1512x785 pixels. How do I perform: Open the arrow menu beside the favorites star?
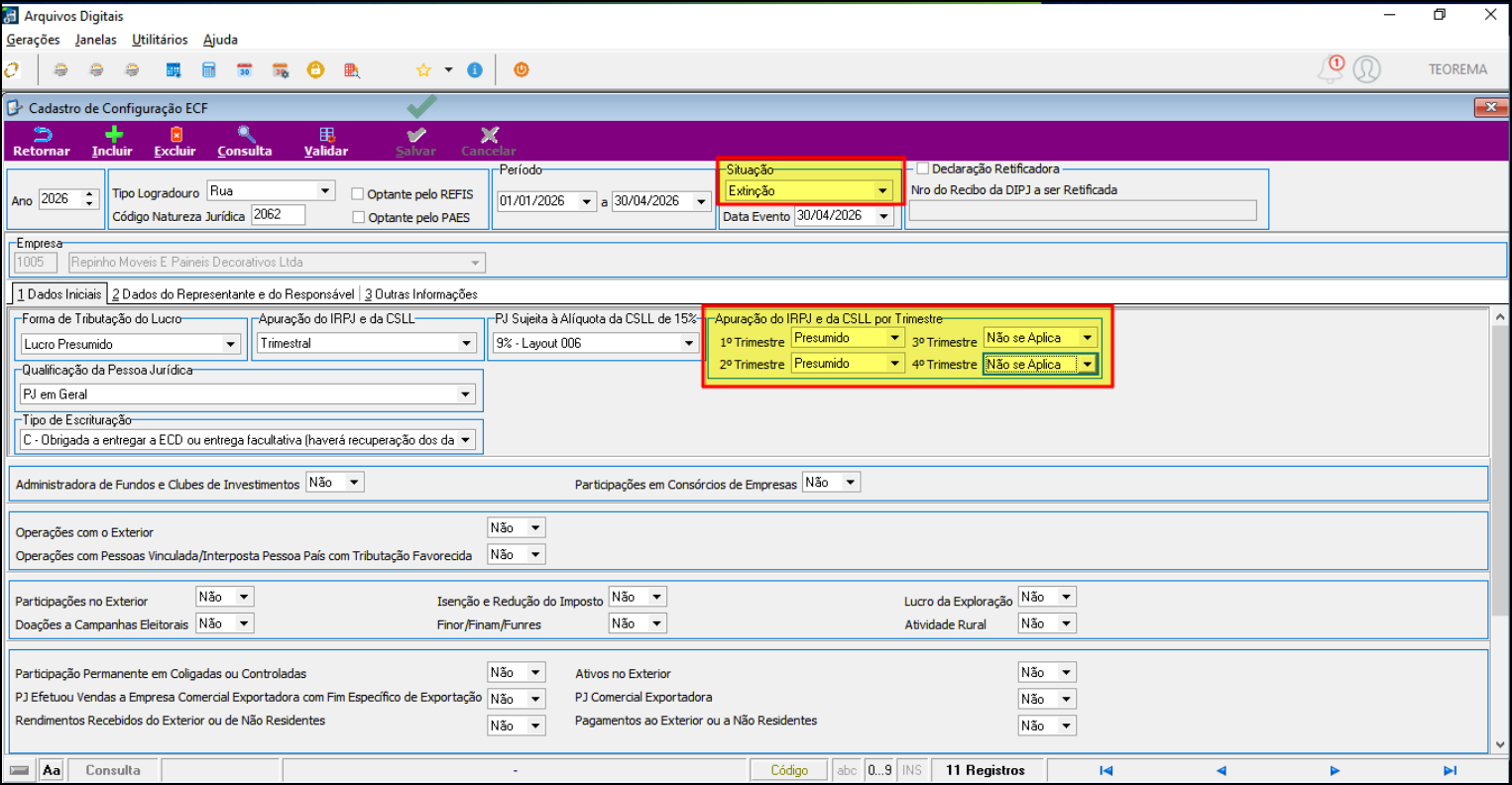click(448, 70)
